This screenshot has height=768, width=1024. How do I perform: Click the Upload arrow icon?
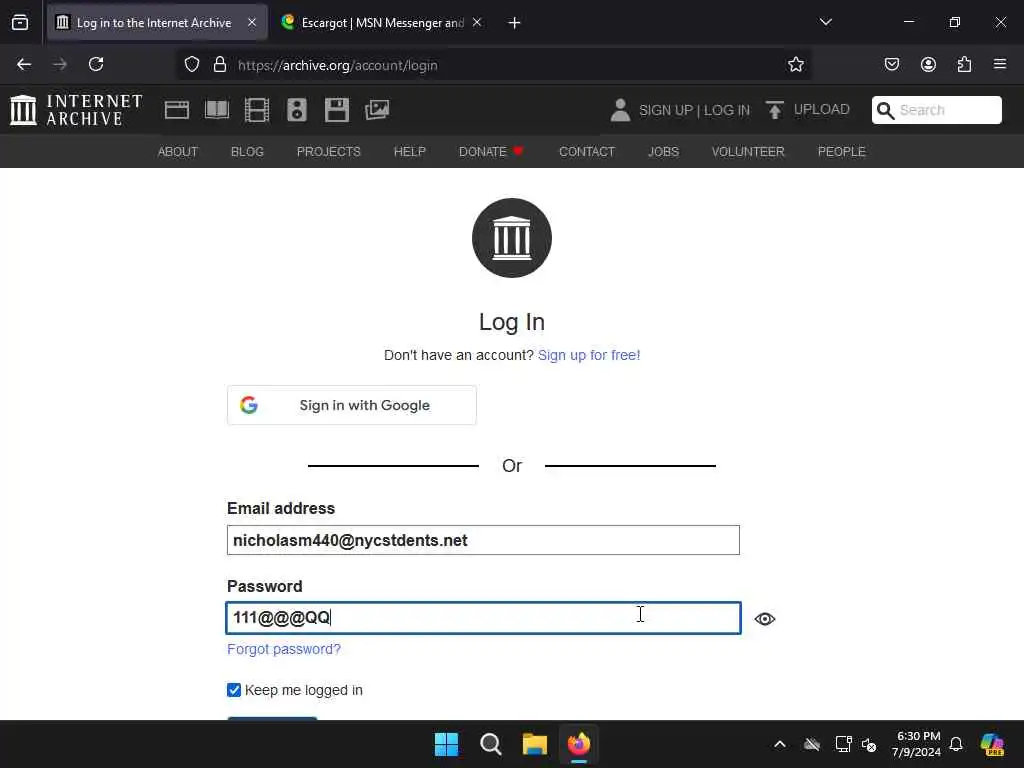775,110
